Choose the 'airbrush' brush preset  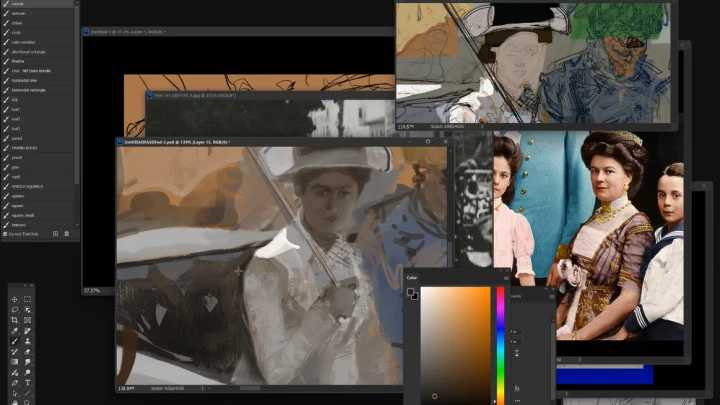(x=38, y=13)
